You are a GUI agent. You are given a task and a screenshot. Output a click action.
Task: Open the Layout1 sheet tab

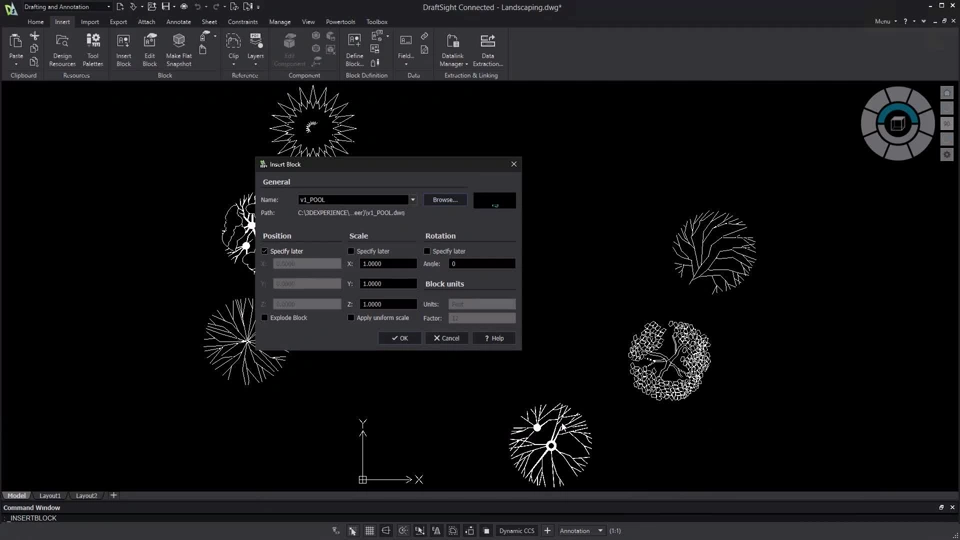50,495
